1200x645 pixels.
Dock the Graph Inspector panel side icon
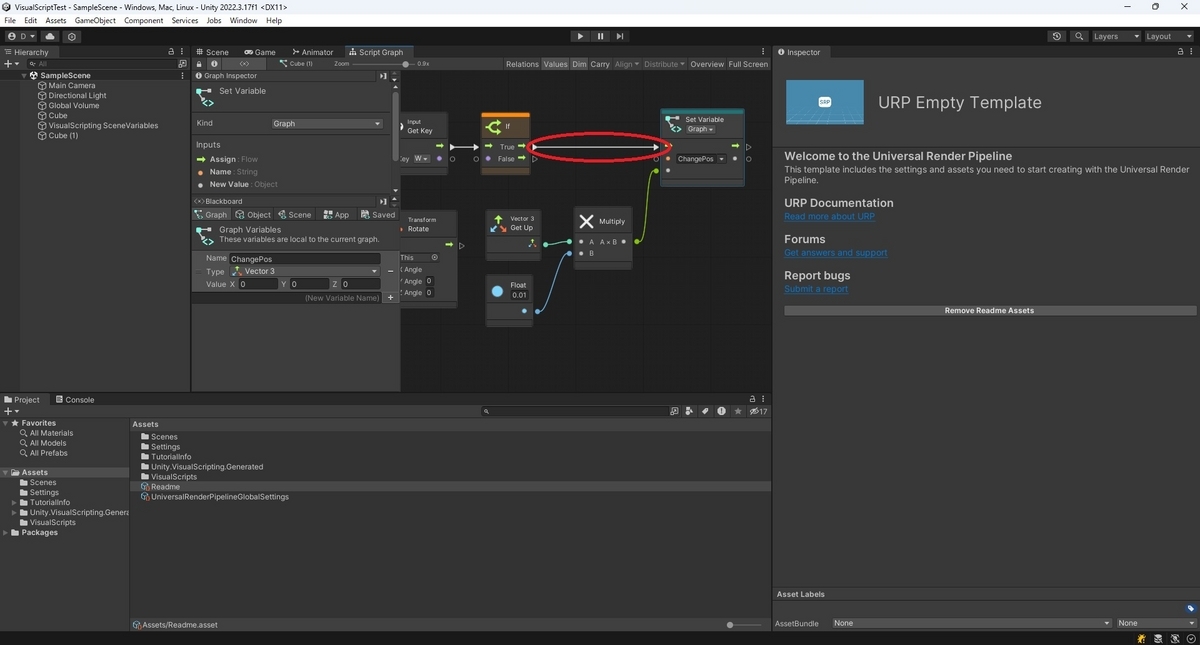point(383,76)
